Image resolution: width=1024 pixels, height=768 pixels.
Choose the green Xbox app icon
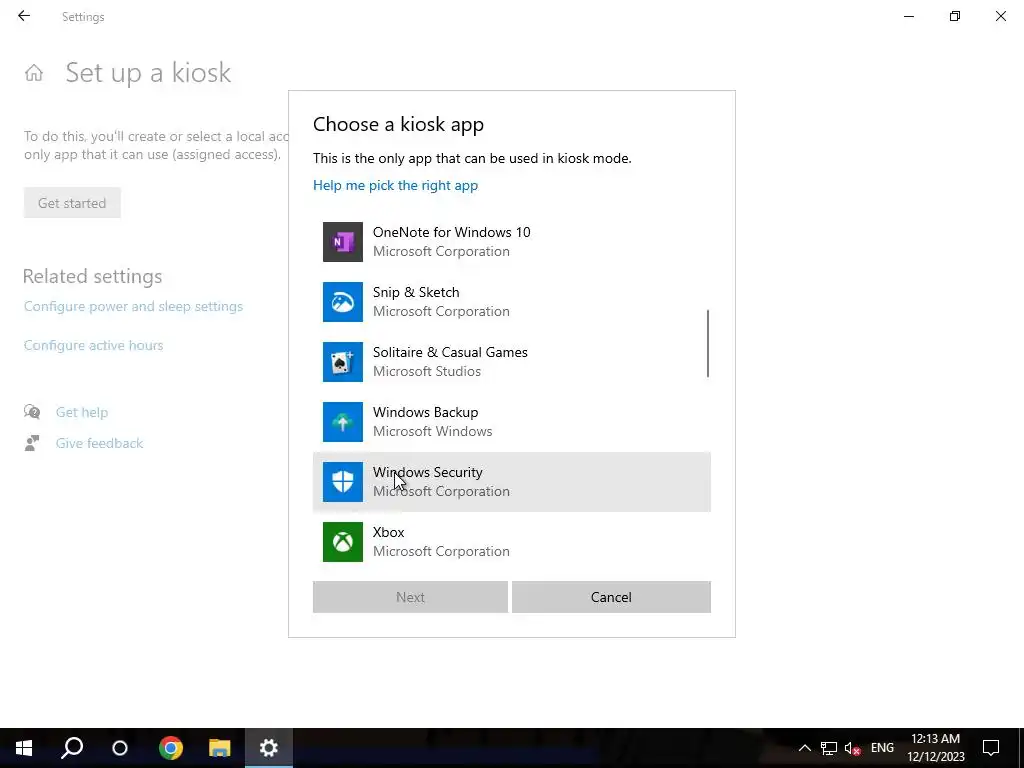[343, 542]
